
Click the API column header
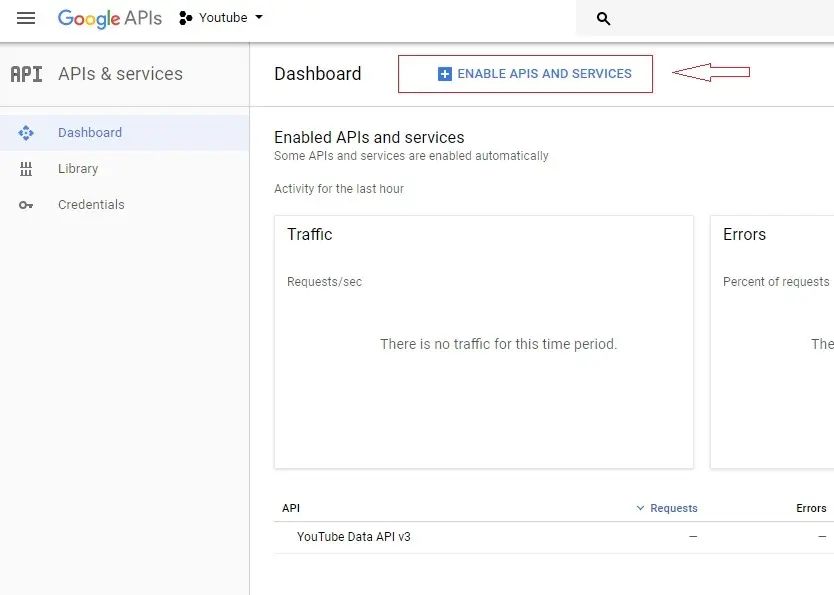tap(291, 508)
